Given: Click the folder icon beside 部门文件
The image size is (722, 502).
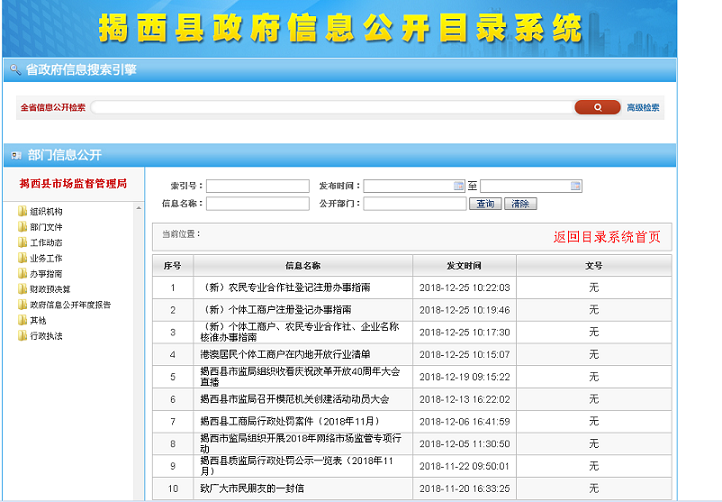Looking at the screenshot, I should point(22,227).
